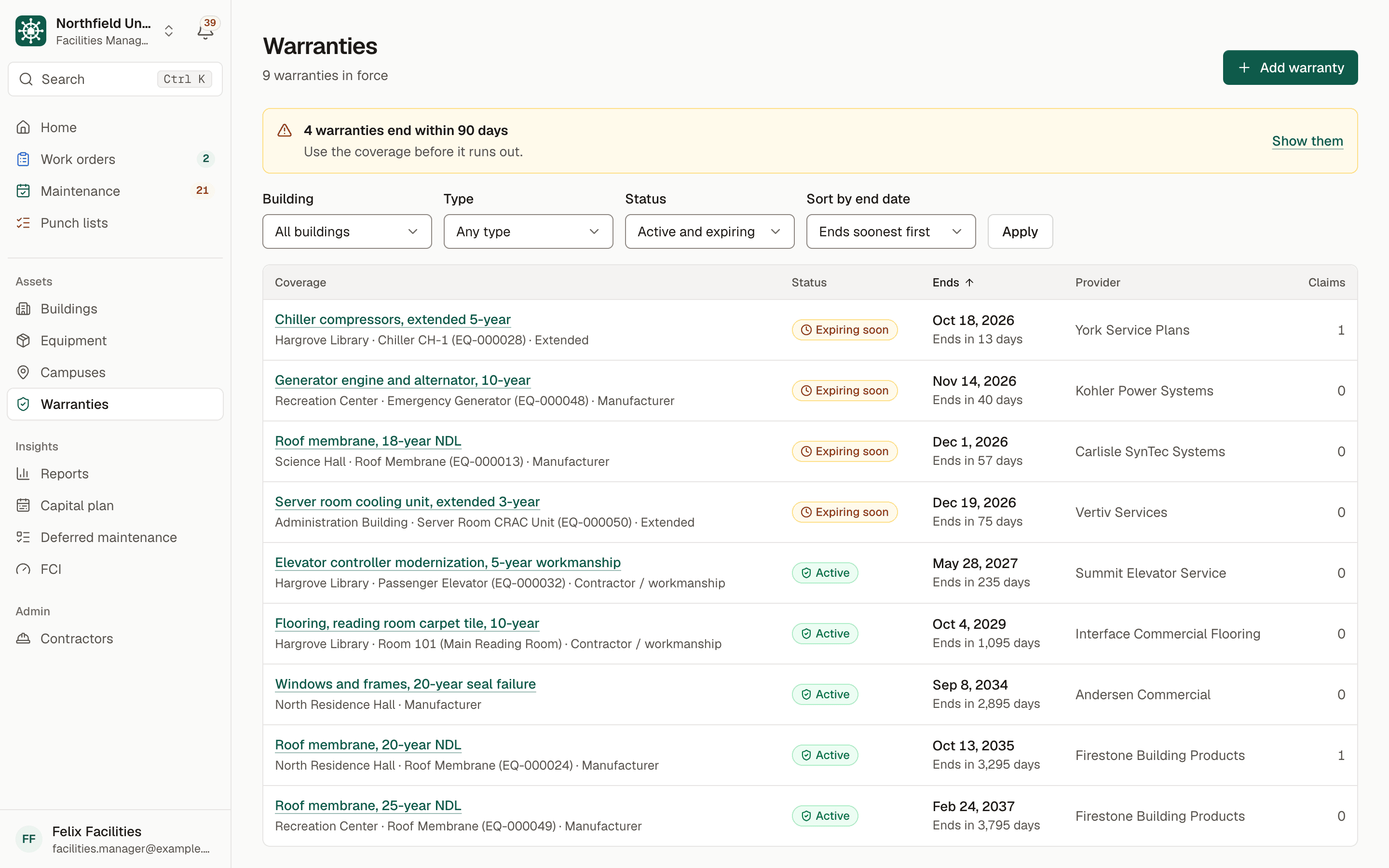Open Roof membrane, 25-year NDL warranty
1389x868 pixels.
(368, 805)
